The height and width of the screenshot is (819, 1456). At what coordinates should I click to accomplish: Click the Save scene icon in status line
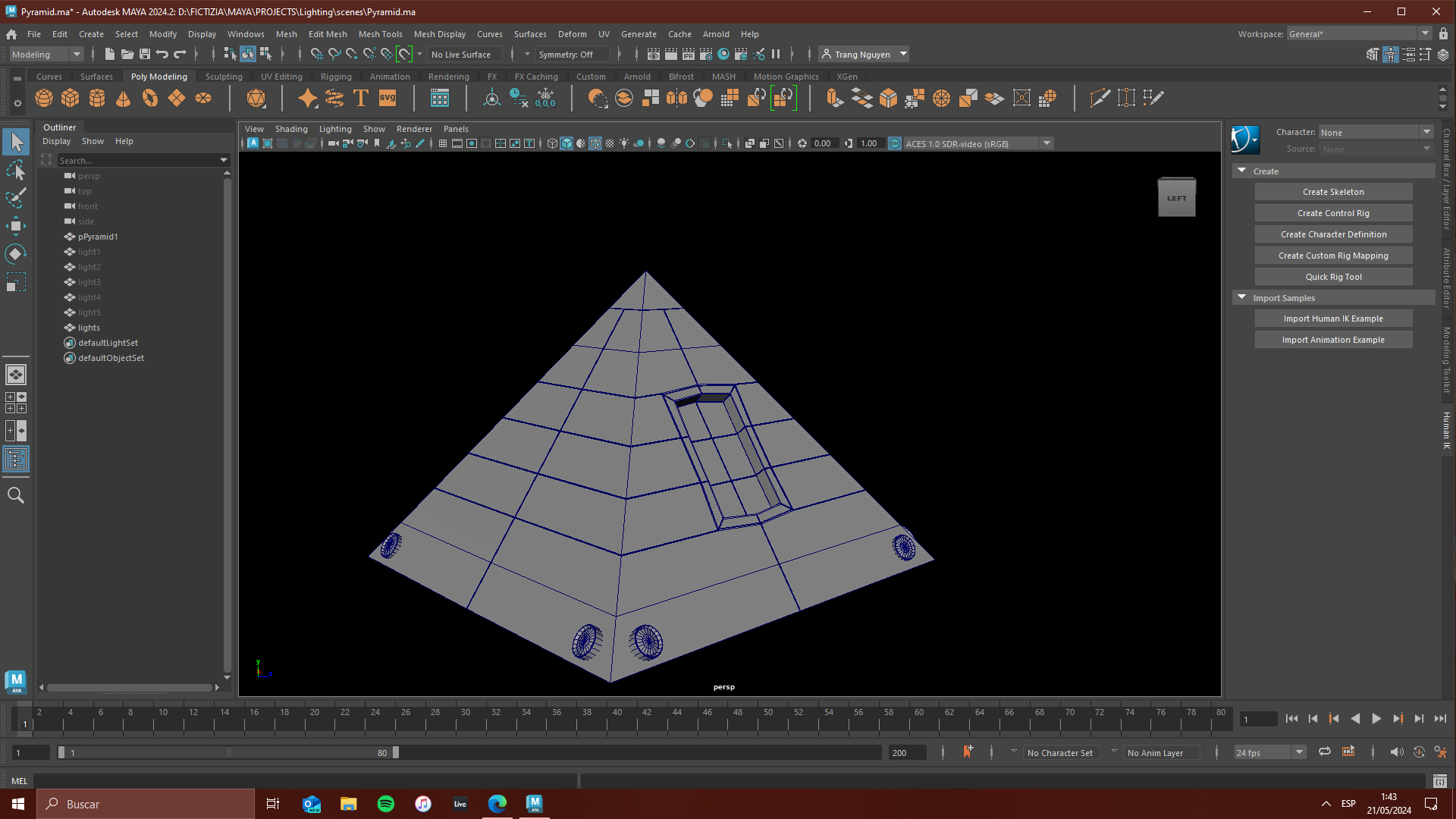point(145,54)
